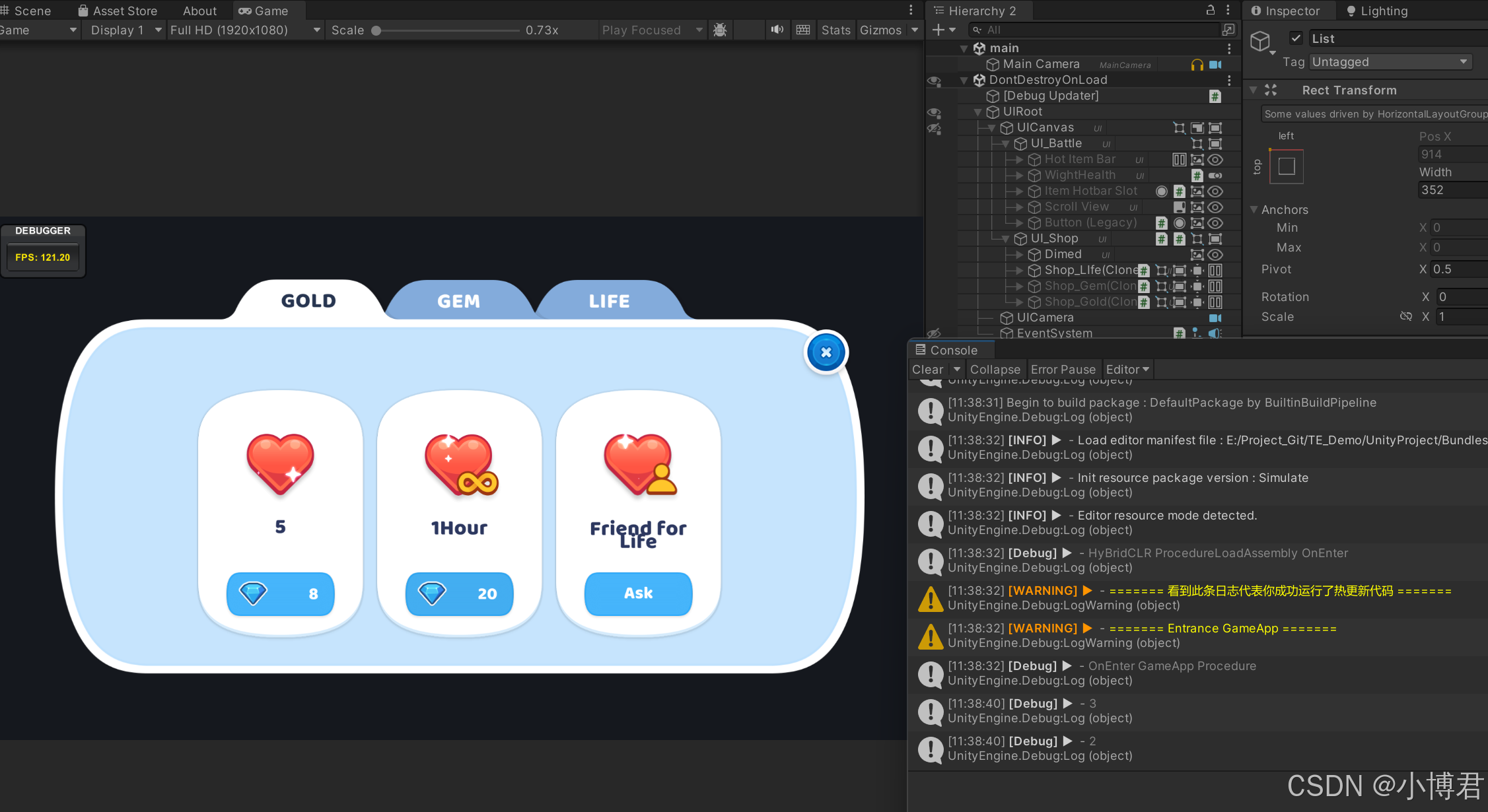Collapse the UI_Shop tree node
The image size is (1488, 812).
1005,239
